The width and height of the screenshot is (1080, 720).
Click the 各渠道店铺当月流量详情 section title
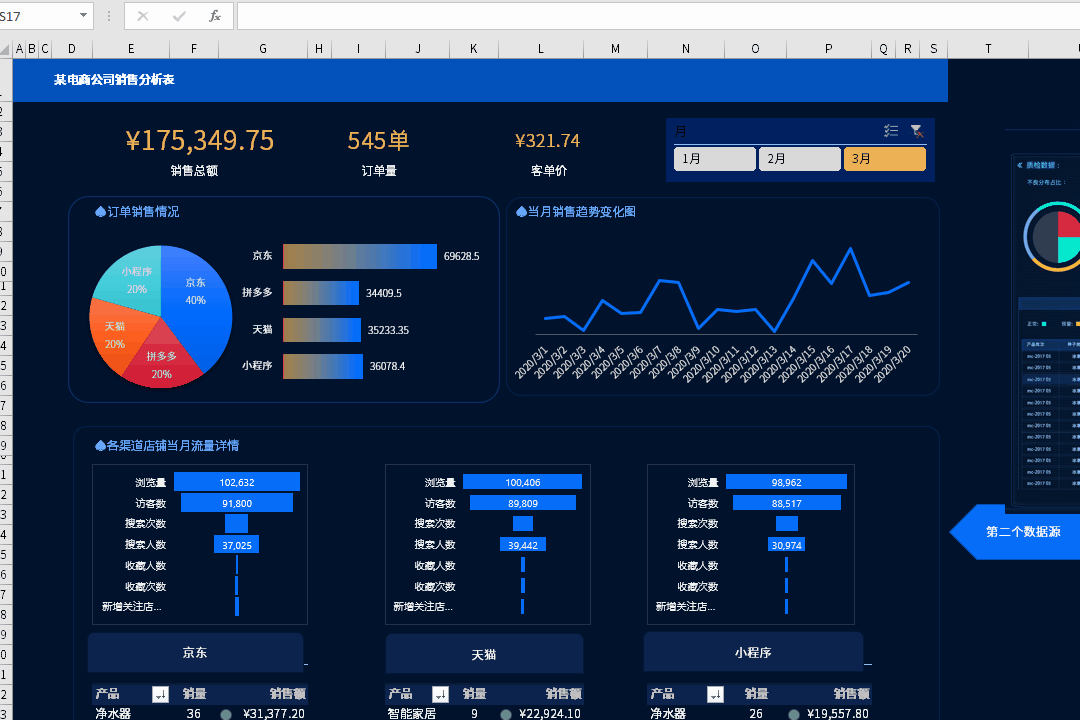[x=167, y=446]
